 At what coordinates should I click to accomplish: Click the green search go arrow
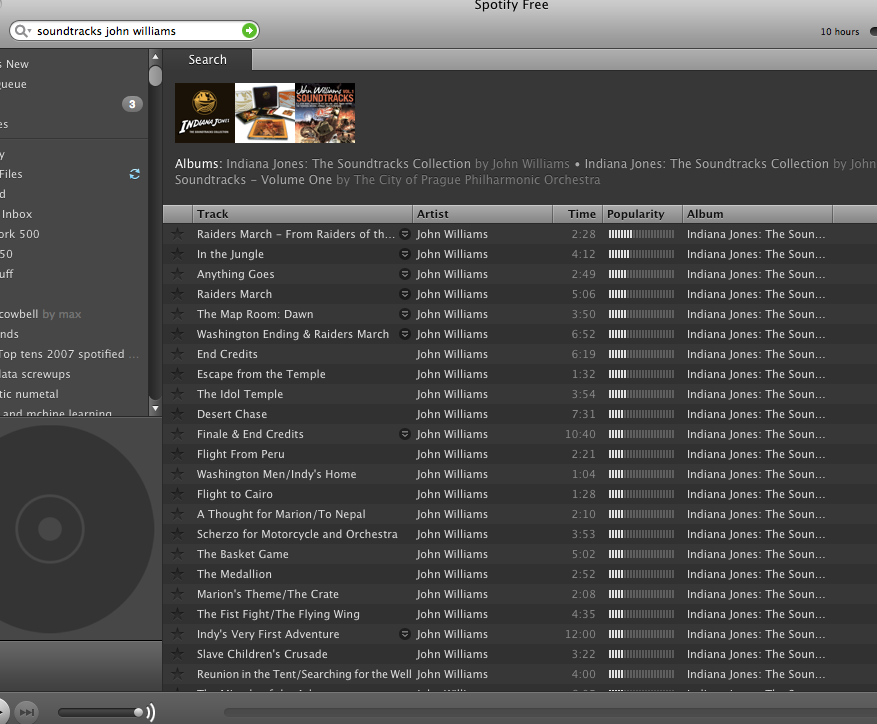coord(249,31)
